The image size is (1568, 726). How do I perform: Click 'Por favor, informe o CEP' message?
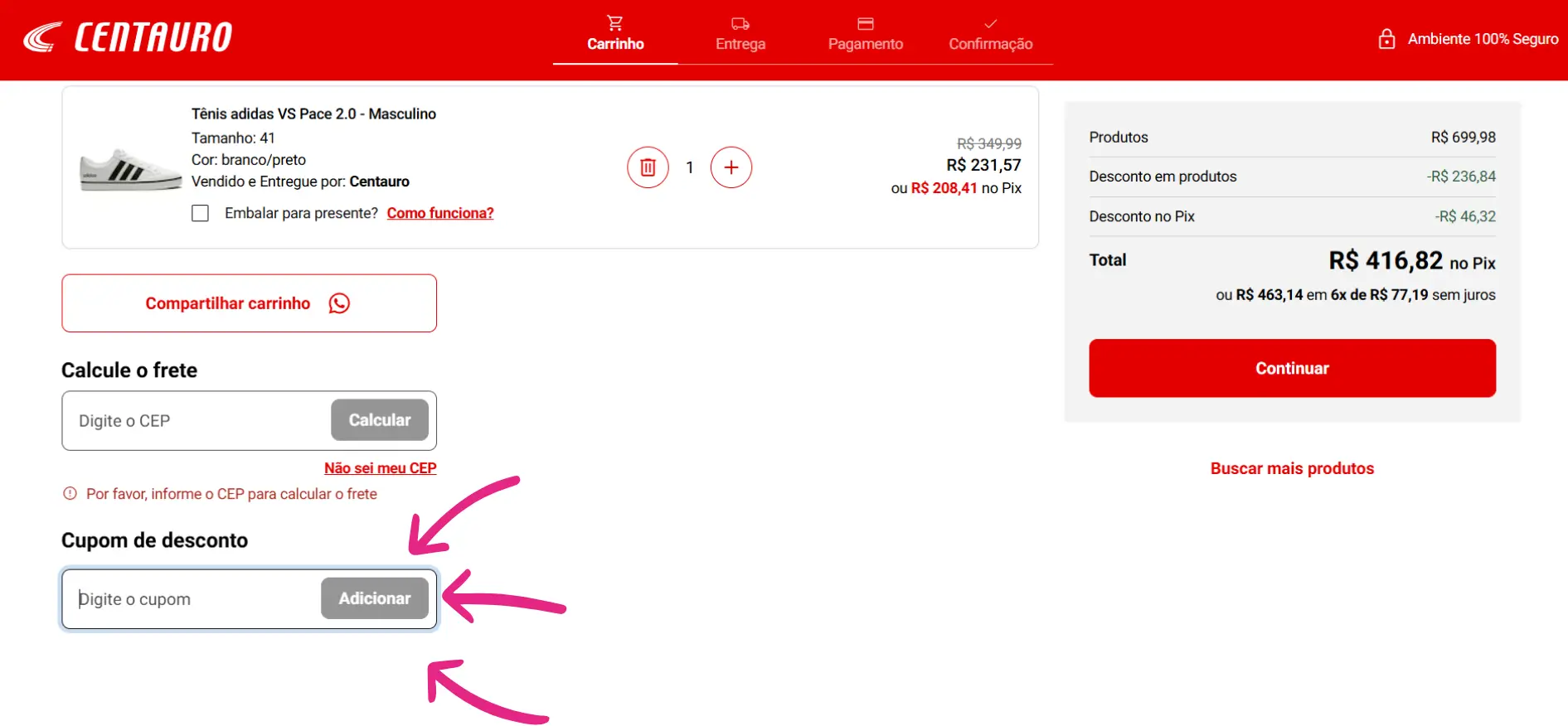[x=231, y=494]
